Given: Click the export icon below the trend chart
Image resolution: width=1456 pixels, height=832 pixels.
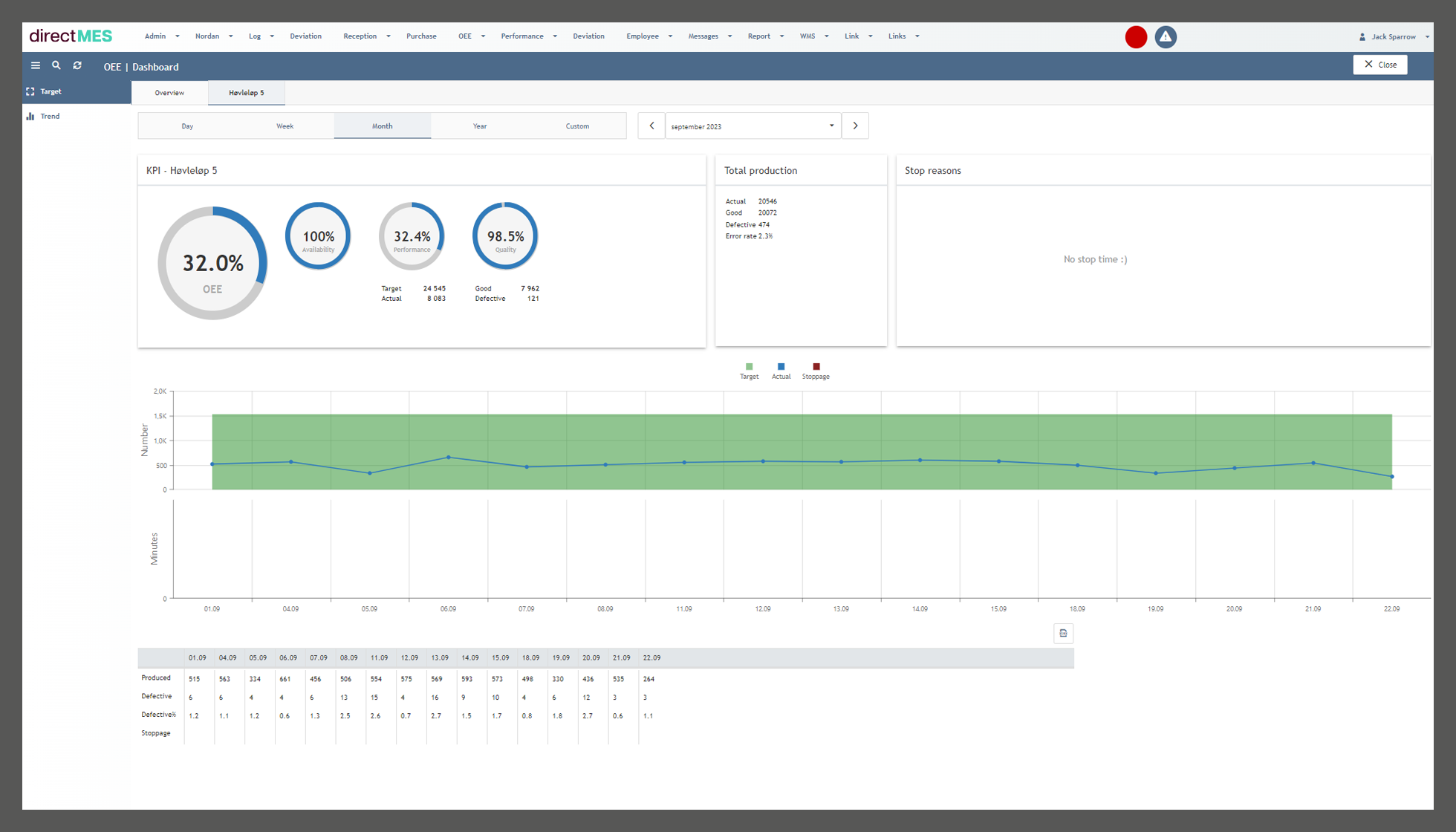Looking at the screenshot, I should coord(1063,633).
